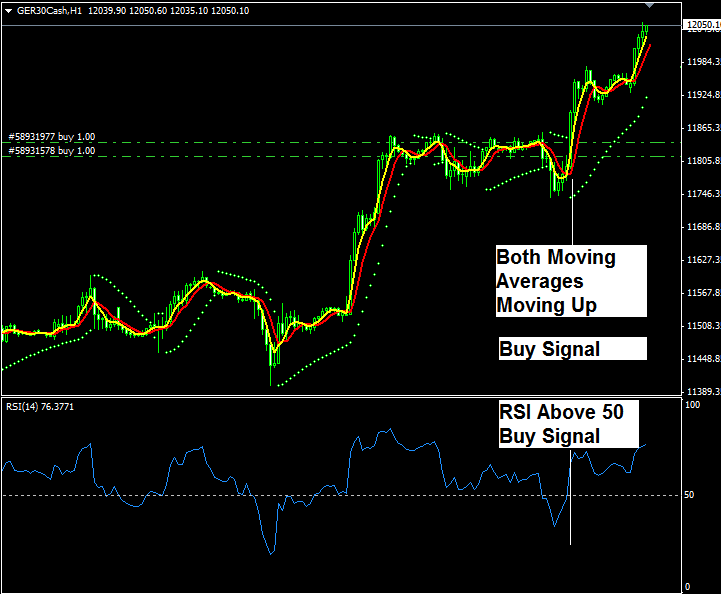The height and width of the screenshot is (594, 721).
Task: Click price axis value 11686.8
Action: (x=704, y=227)
